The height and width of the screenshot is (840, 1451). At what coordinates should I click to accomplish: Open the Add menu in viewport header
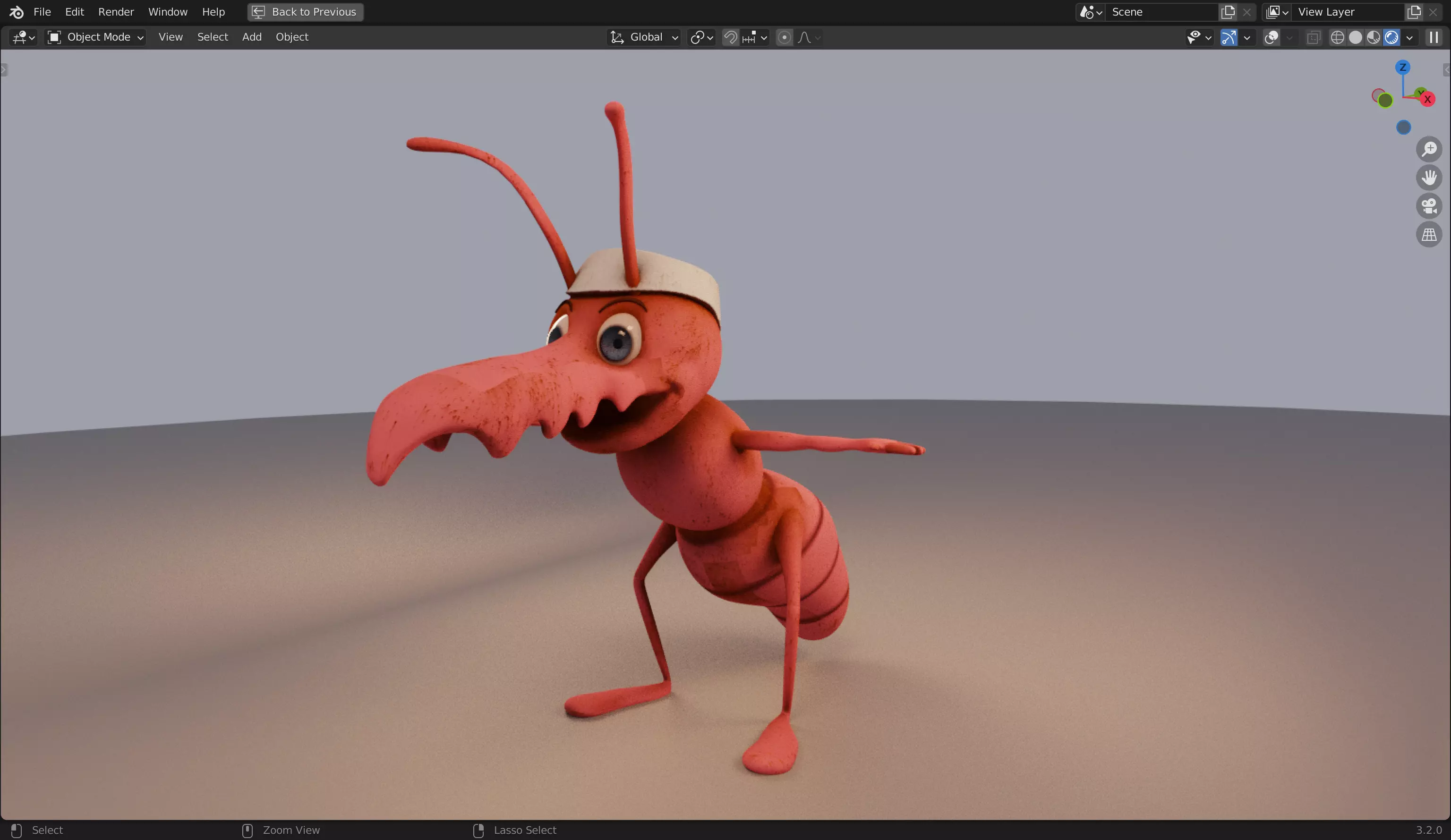point(252,37)
